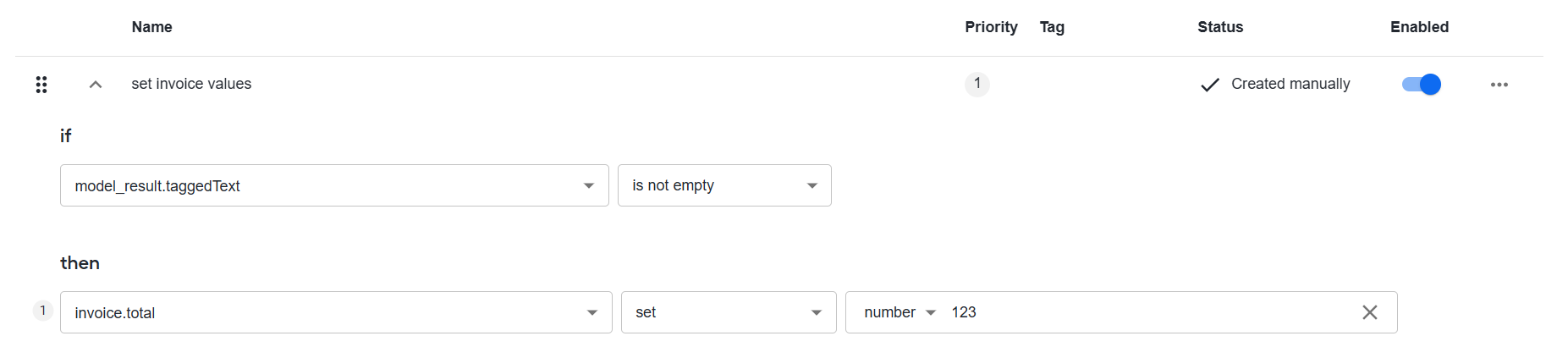Open the invoice.total target field dropdown
Screen dimensions: 1568x347
pos(336,312)
